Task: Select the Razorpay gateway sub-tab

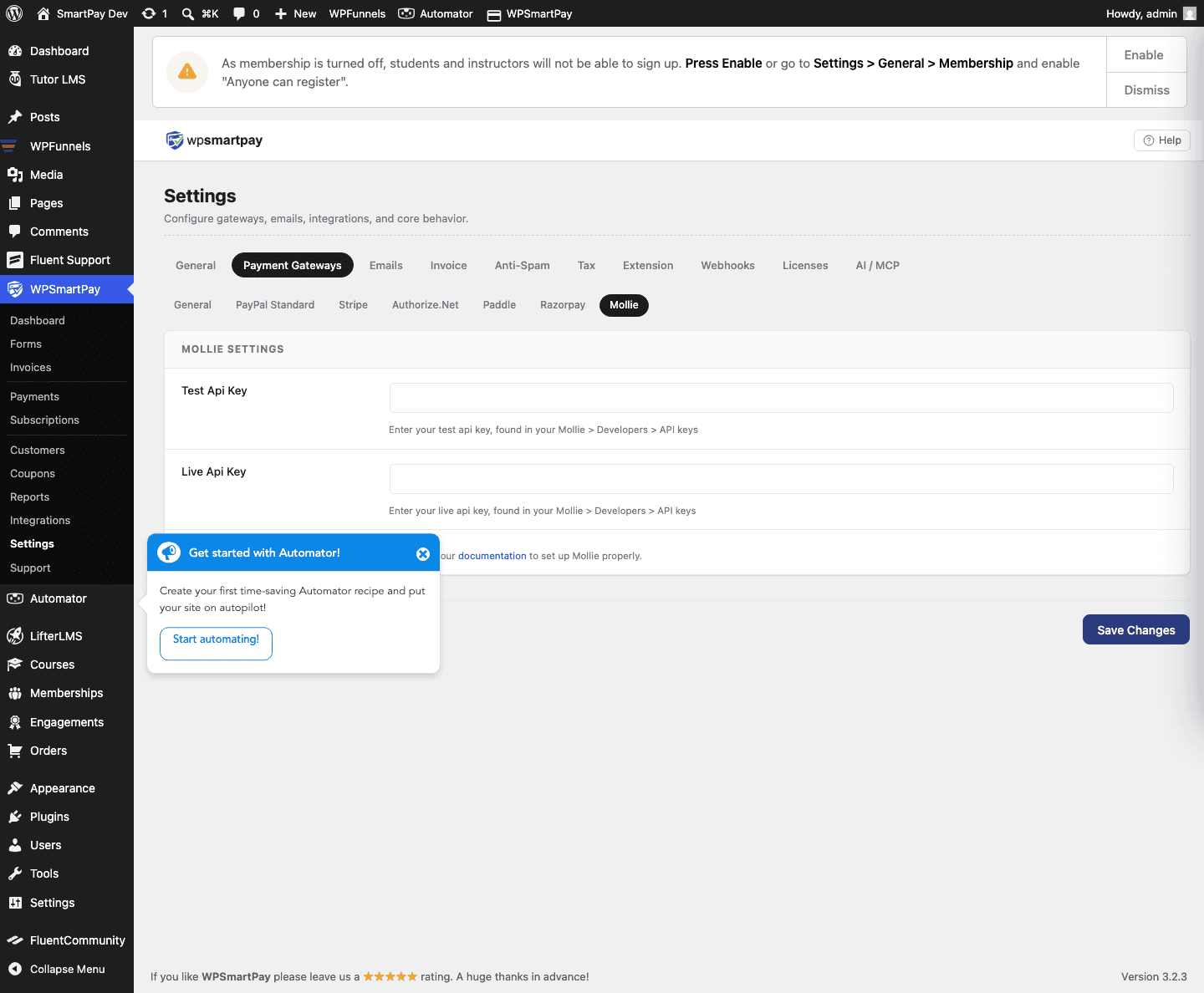Action: [563, 305]
